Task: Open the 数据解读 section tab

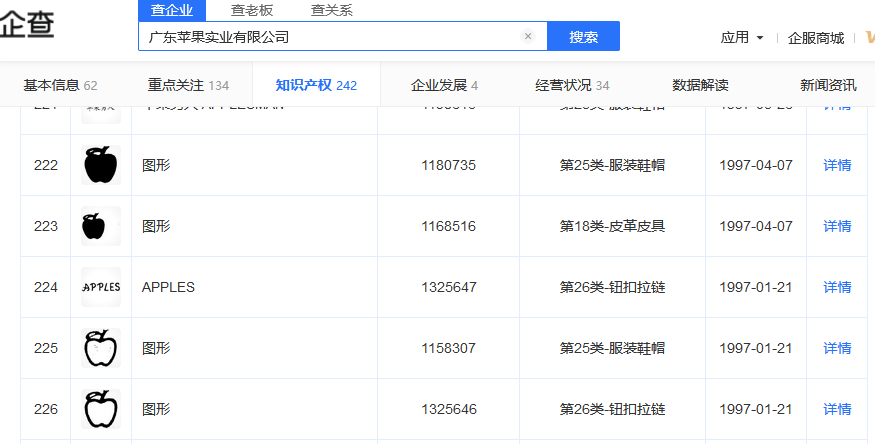Action: (x=700, y=85)
